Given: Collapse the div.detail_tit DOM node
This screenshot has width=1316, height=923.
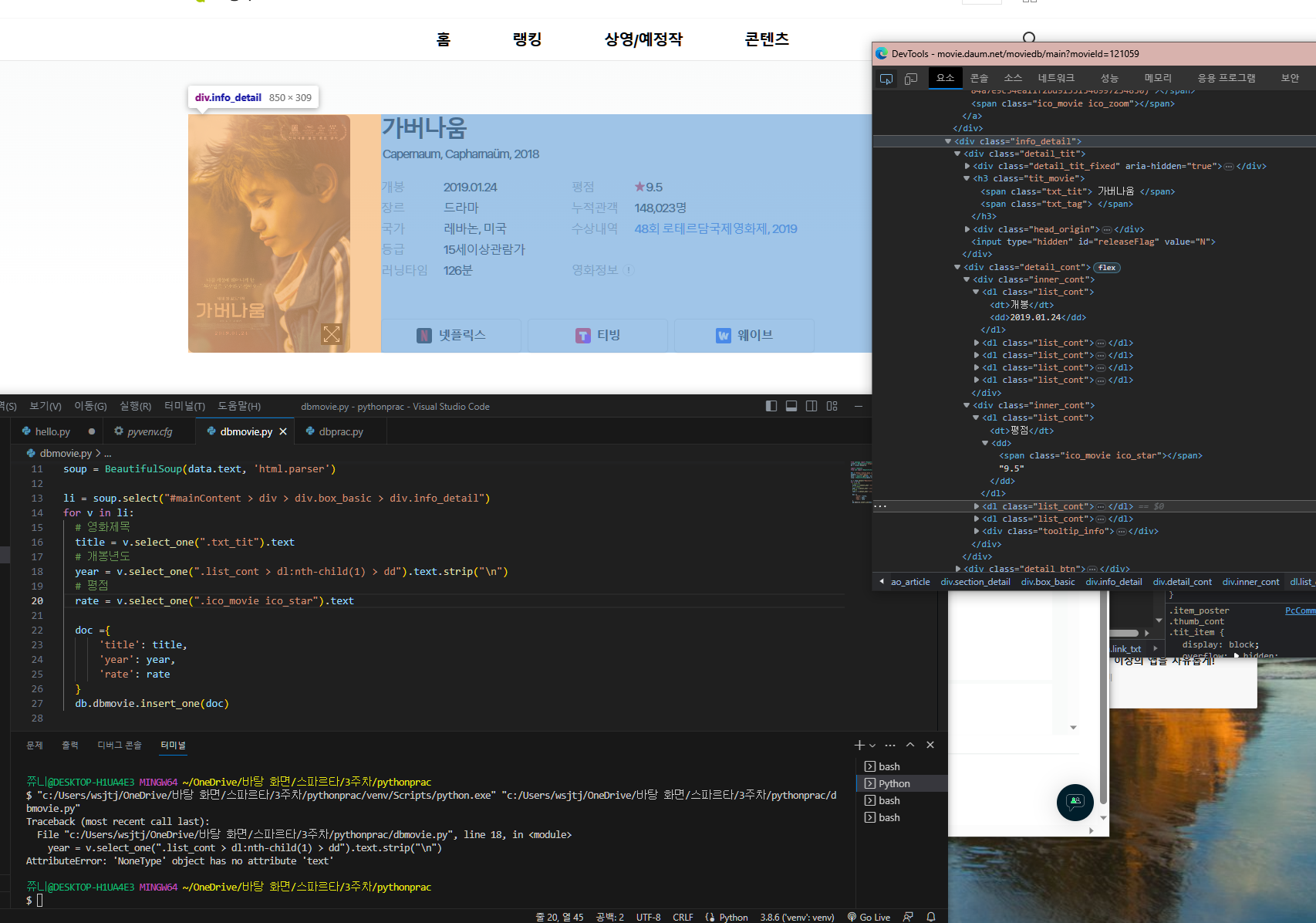Looking at the screenshot, I should (x=957, y=154).
